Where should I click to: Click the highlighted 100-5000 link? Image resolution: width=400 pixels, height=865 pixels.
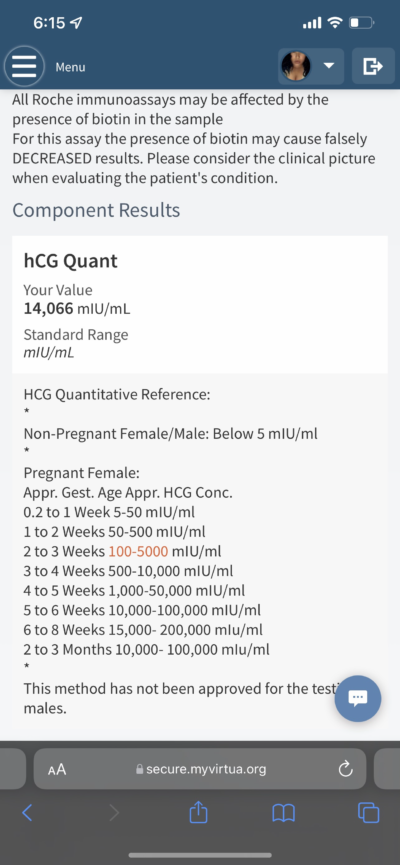pos(138,551)
